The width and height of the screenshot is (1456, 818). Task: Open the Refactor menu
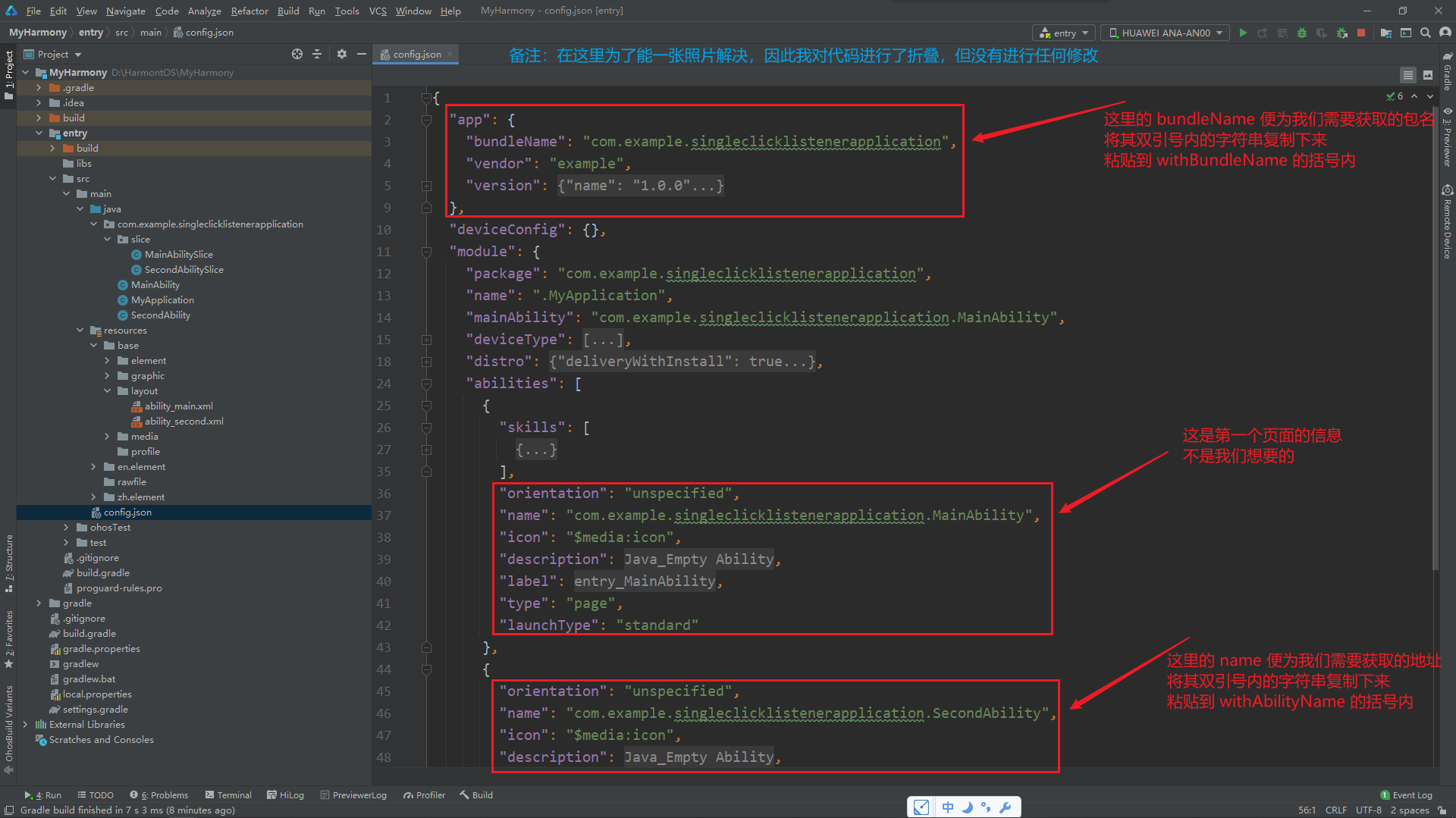tap(249, 11)
